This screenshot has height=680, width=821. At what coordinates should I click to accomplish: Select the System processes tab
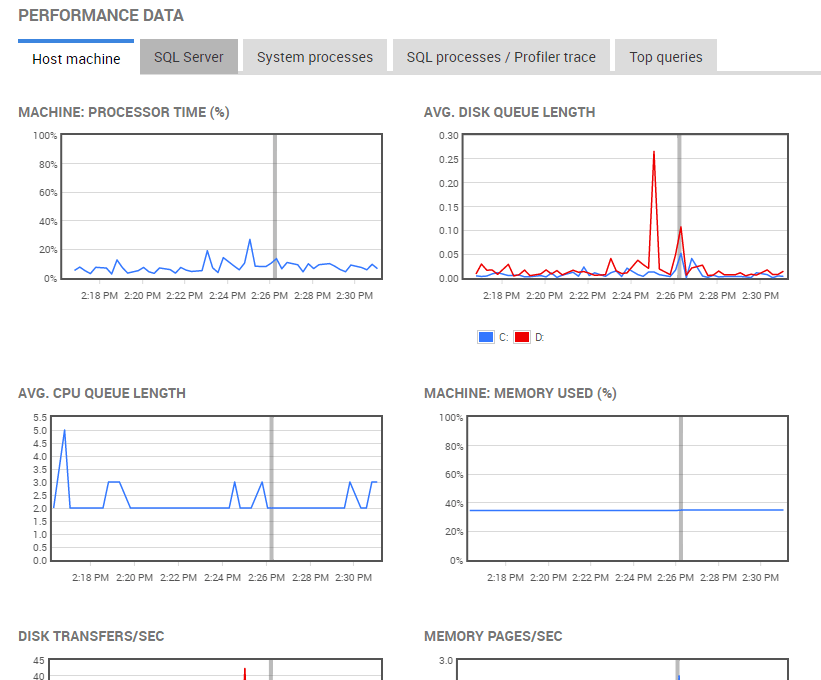(314, 57)
